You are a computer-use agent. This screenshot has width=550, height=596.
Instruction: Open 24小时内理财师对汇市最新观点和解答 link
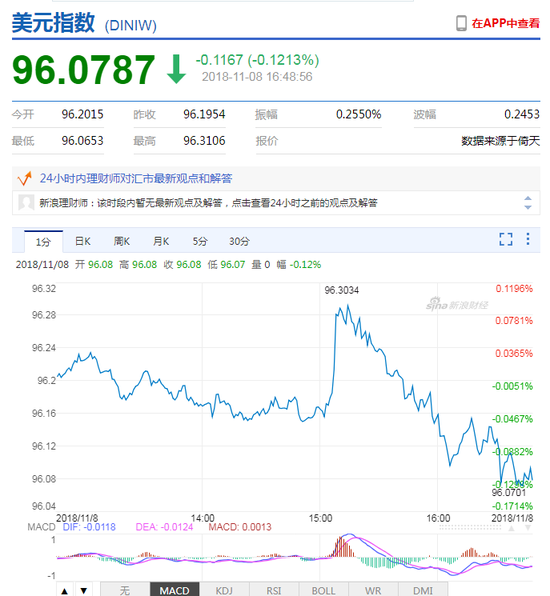click(x=136, y=178)
